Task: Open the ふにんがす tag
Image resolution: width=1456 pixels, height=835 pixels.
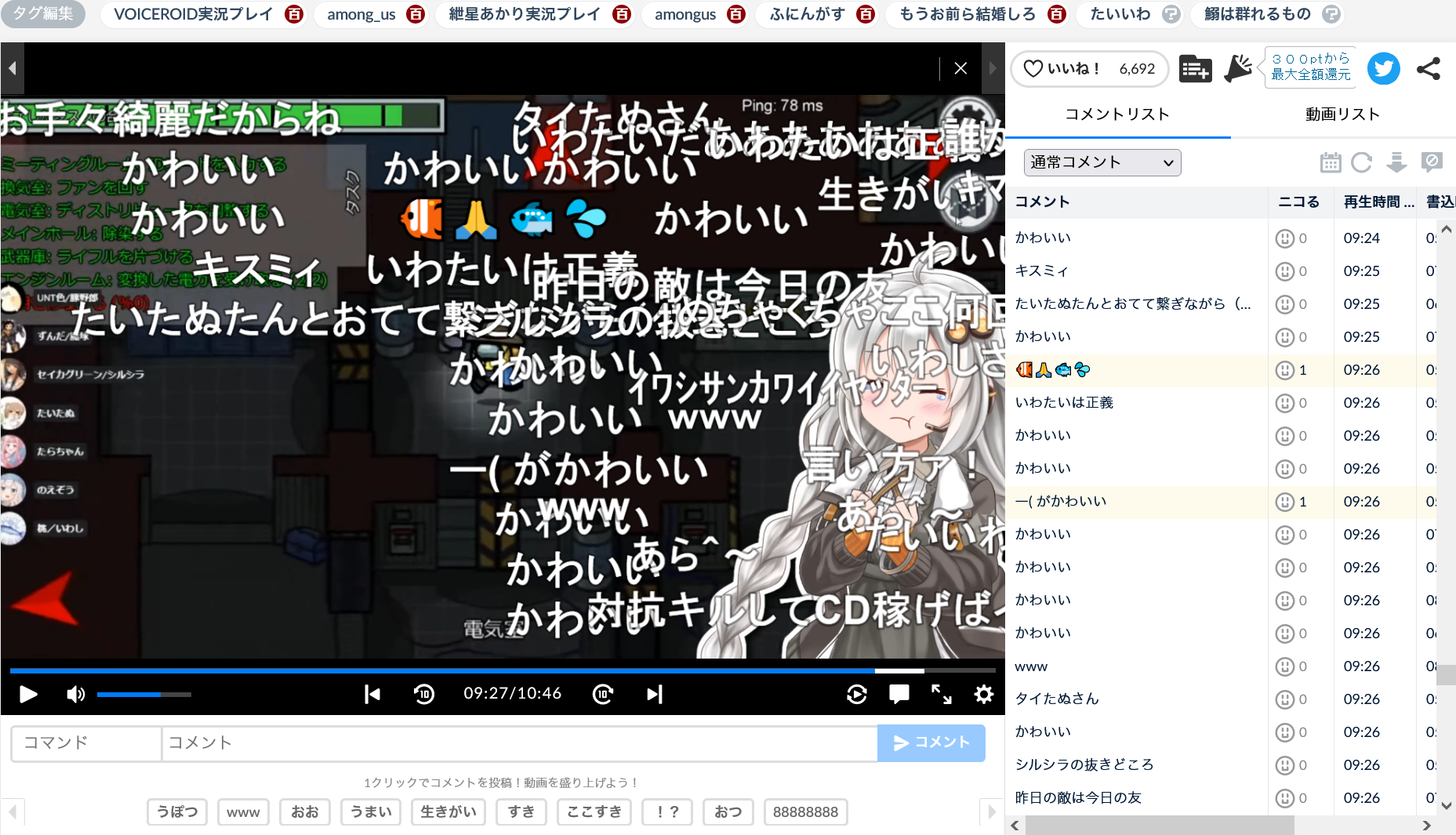Action: point(808,14)
